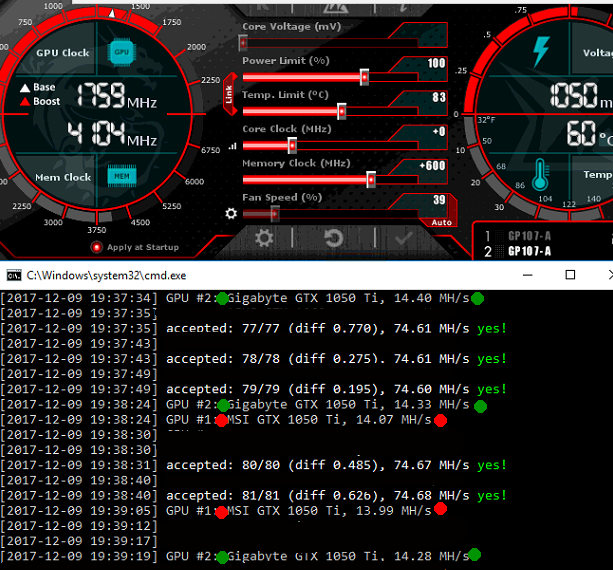Click the Temp. Limit slider handle
Screen dimensions: 613x570
coord(342,111)
